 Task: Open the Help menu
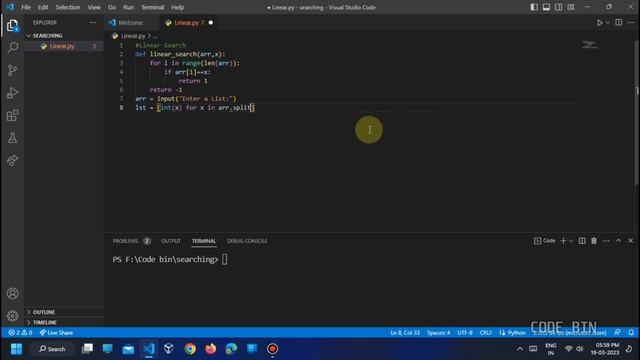click(x=178, y=7)
